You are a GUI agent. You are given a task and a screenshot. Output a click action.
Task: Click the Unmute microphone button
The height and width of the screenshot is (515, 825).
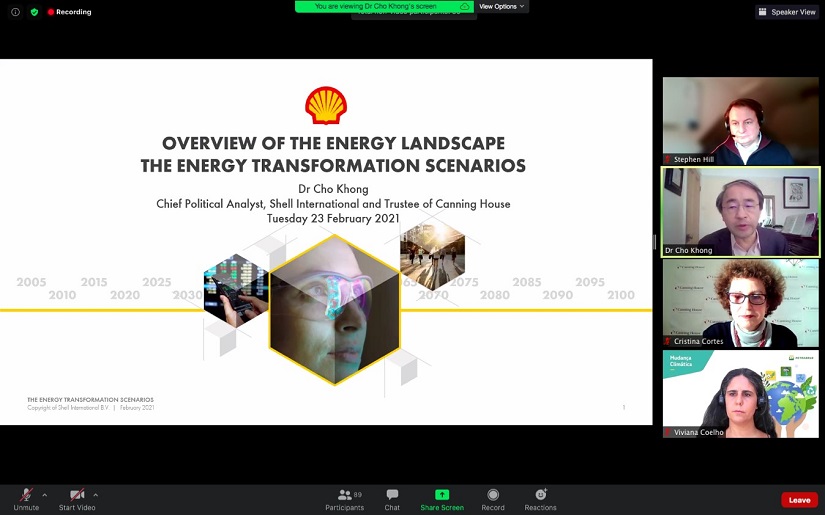[26, 500]
